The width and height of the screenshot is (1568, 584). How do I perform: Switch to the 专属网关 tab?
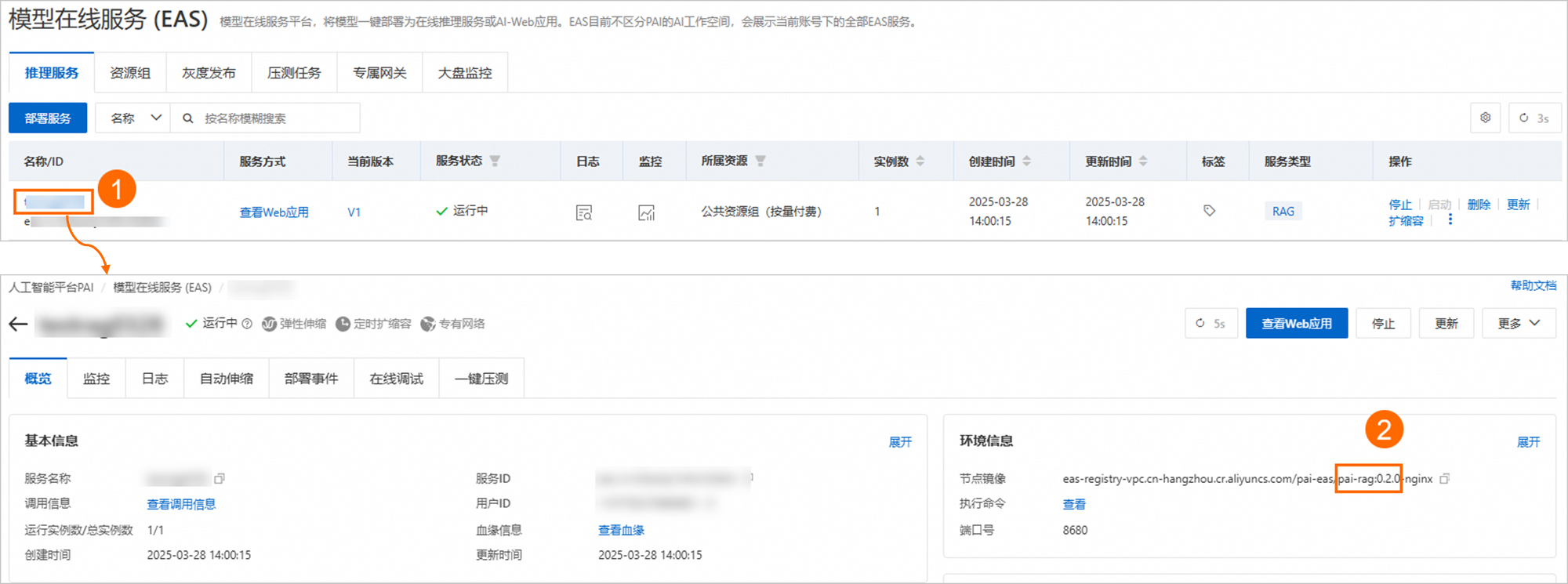[x=379, y=73]
